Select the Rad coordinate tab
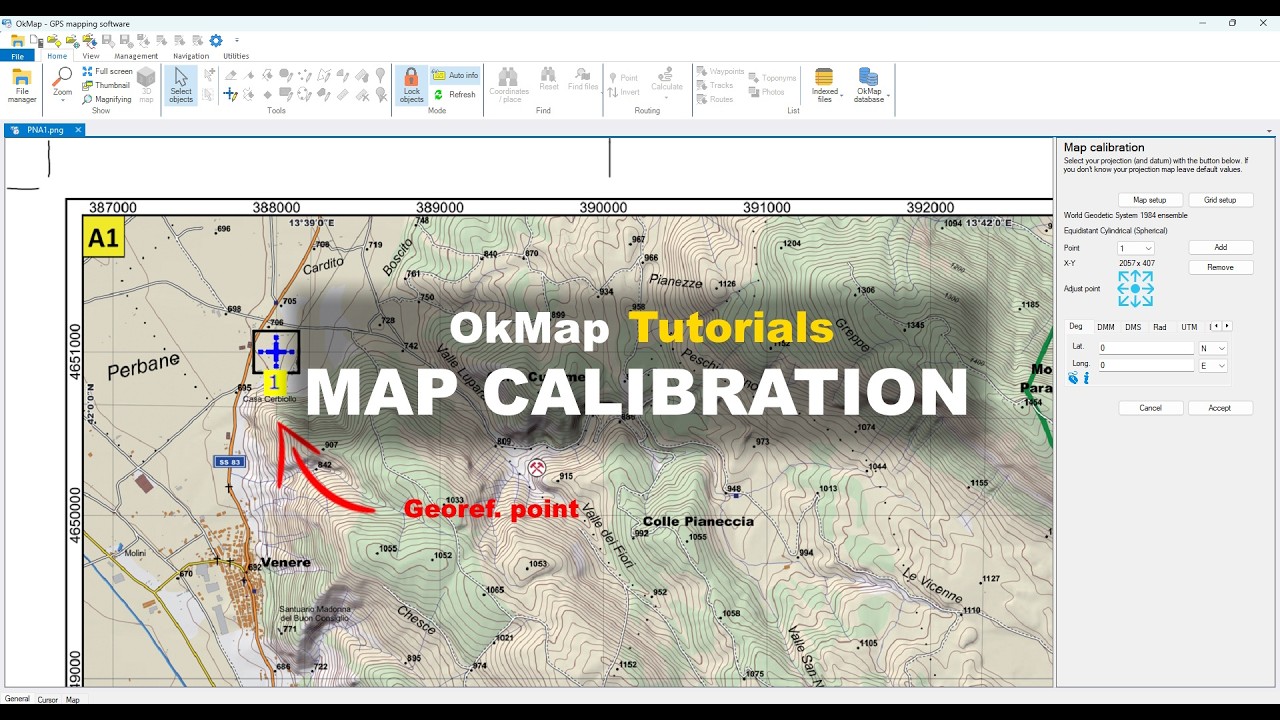This screenshot has height=720, width=1280. (x=1160, y=327)
